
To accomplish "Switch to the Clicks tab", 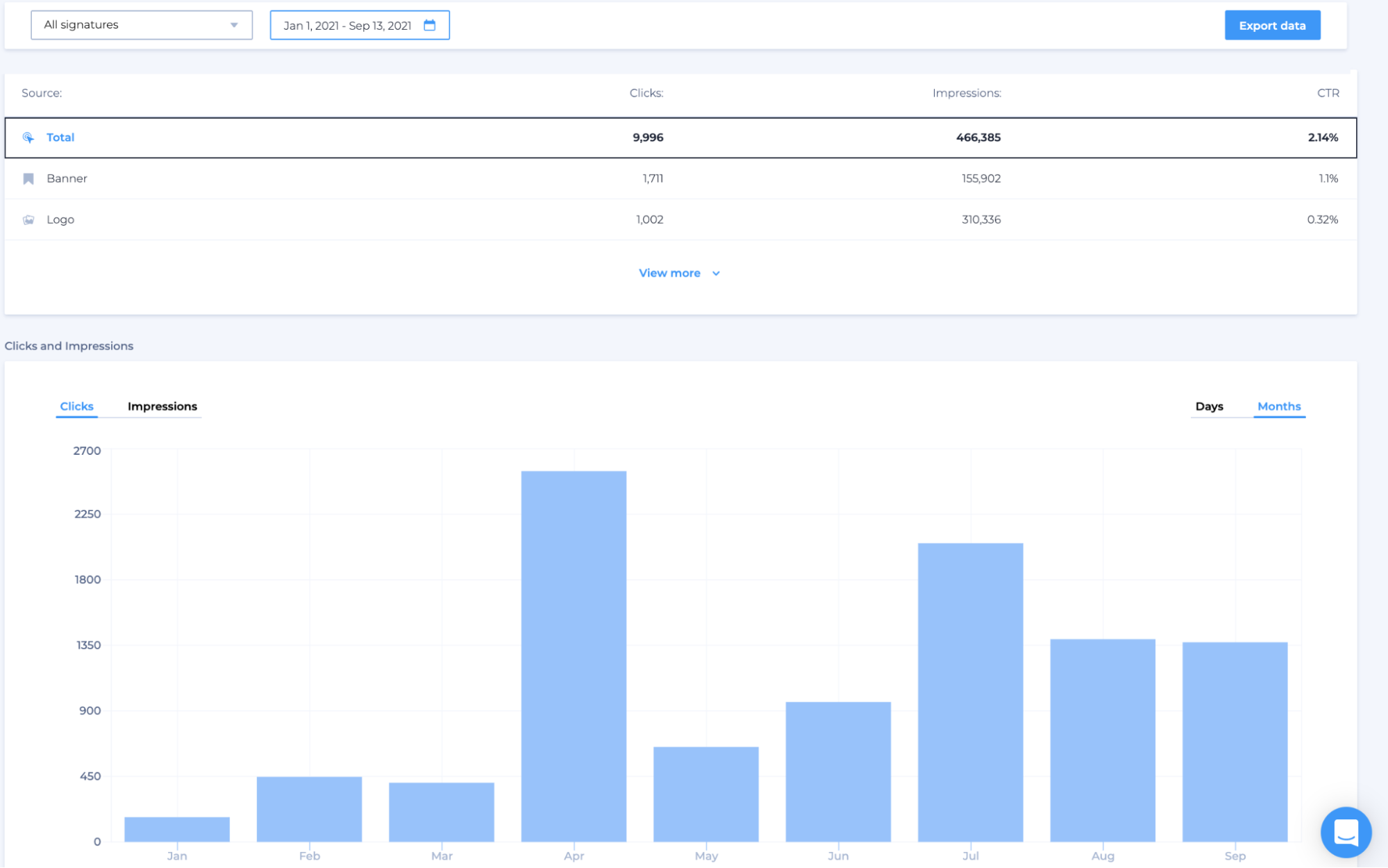I will [x=76, y=406].
